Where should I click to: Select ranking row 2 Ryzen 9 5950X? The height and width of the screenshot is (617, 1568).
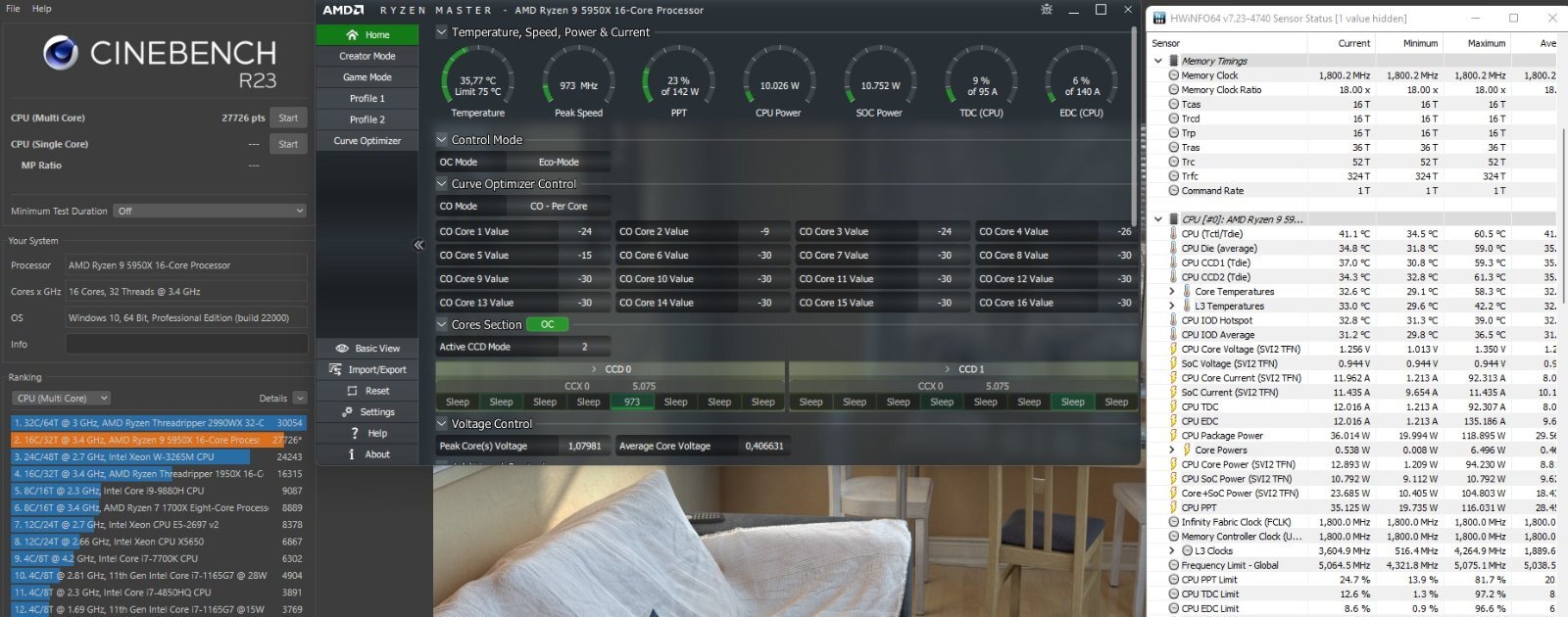159,441
